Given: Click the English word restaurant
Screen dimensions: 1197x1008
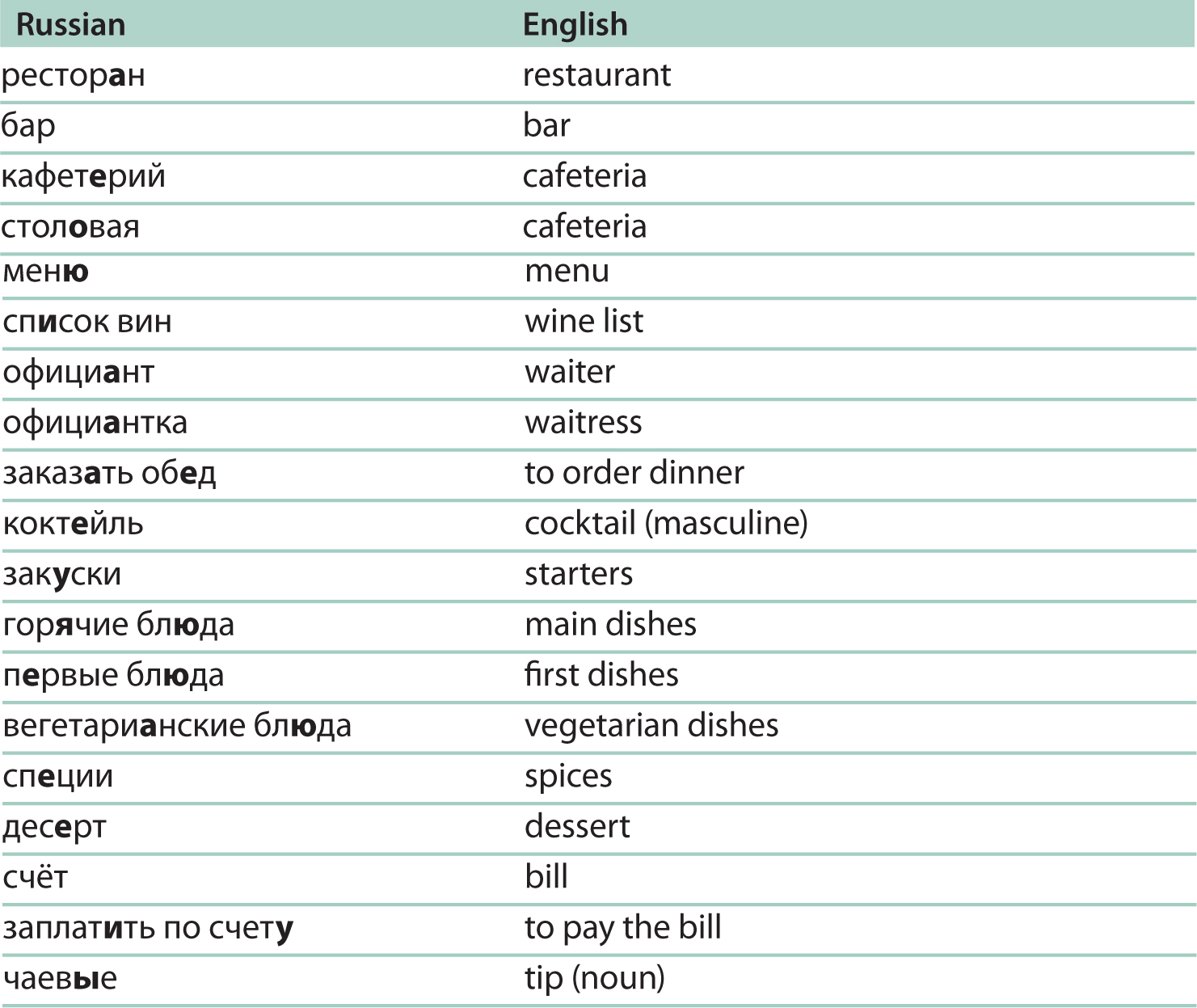Looking at the screenshot, I should 596,75.
